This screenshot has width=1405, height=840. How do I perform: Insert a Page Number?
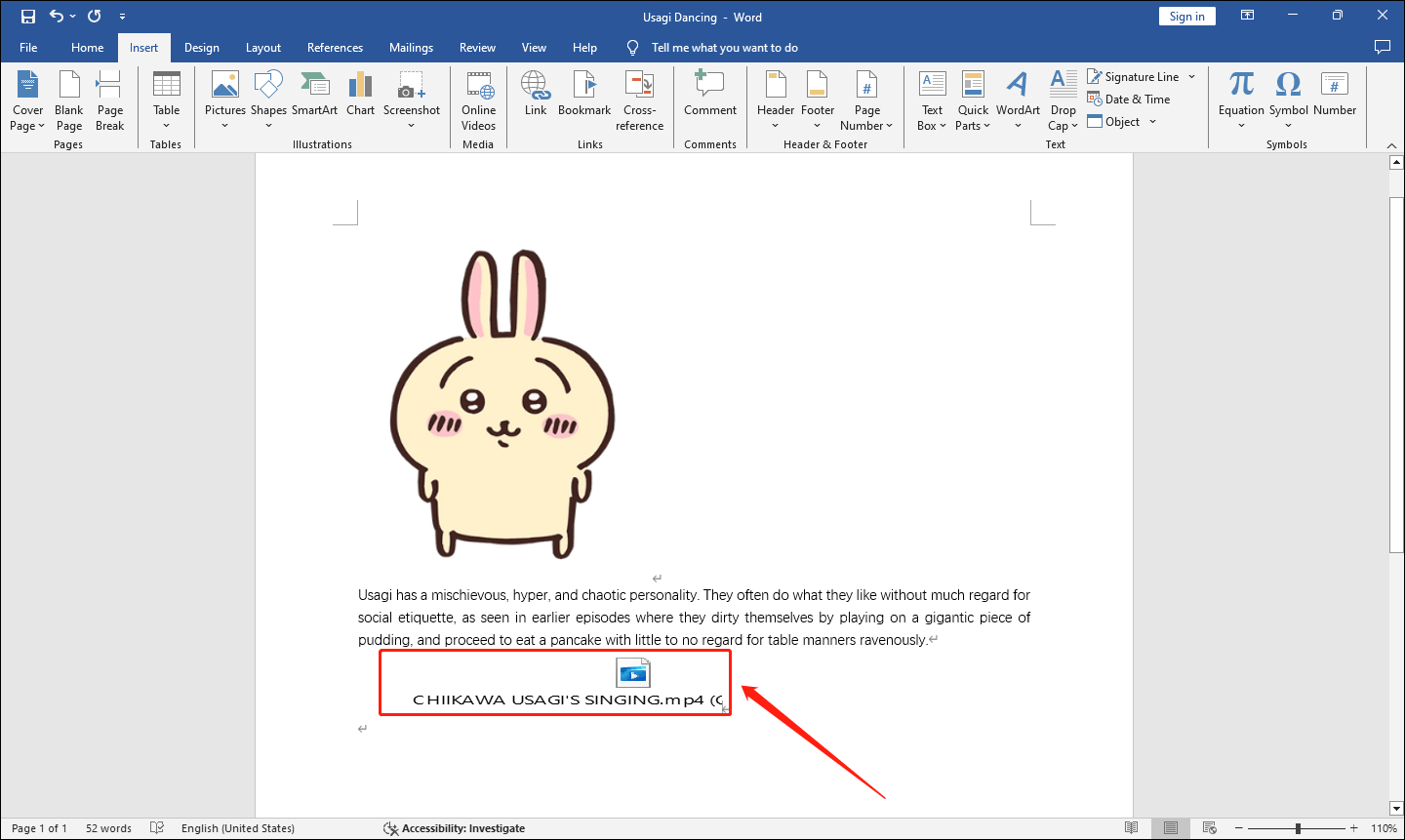(x=866, y=100)
